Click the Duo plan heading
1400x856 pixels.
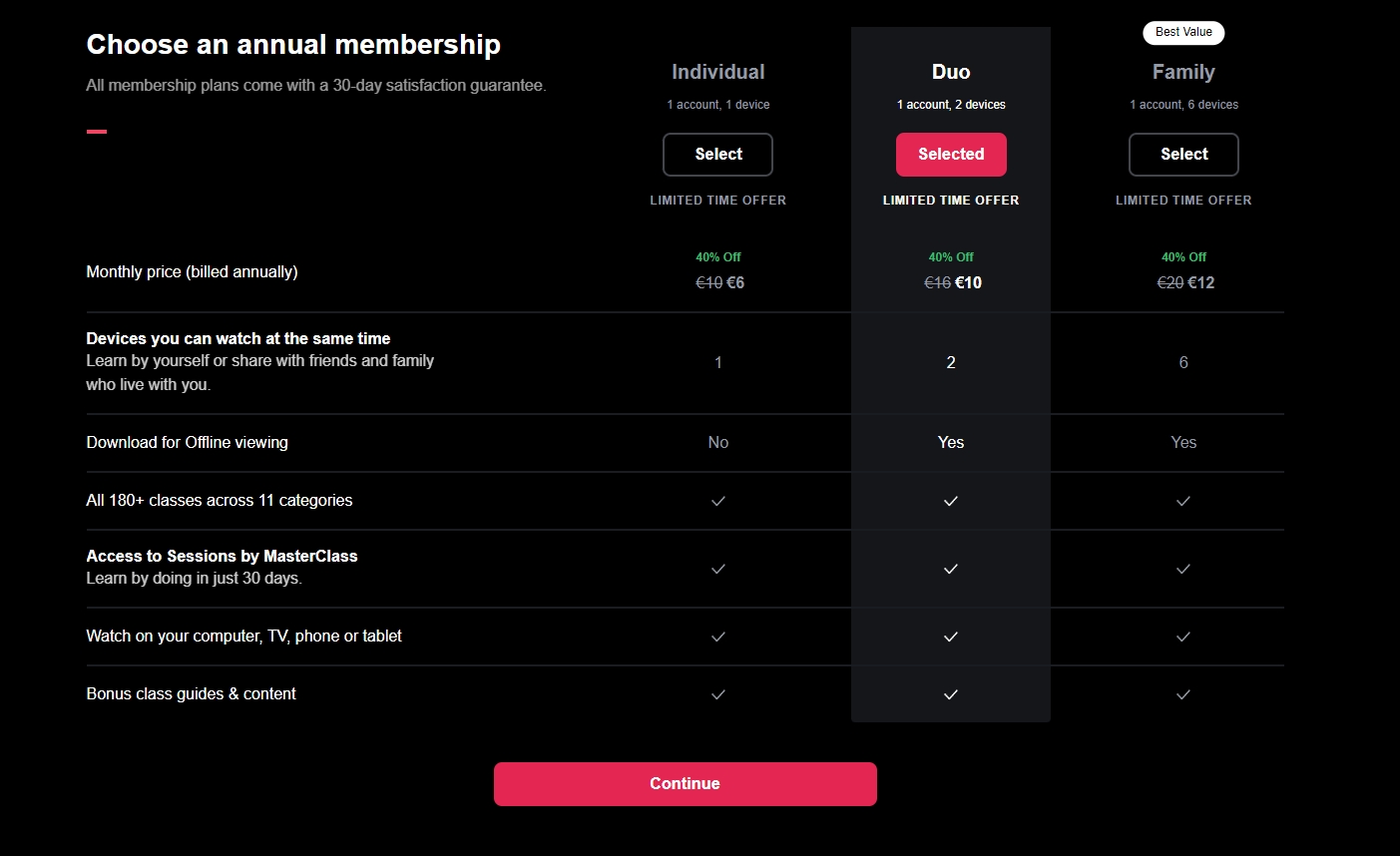click(951, 72)
